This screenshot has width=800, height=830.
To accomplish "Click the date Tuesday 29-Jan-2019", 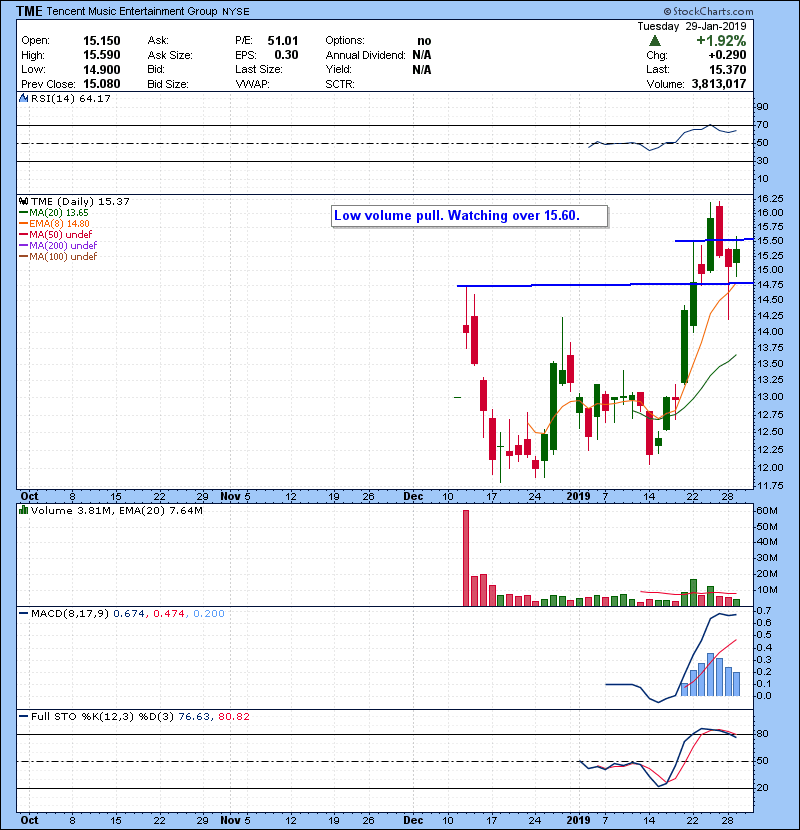I will [691, 26].
